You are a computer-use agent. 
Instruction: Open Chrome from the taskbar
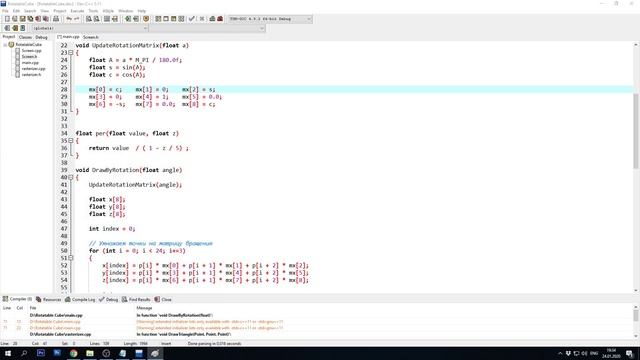click(73, 353)
